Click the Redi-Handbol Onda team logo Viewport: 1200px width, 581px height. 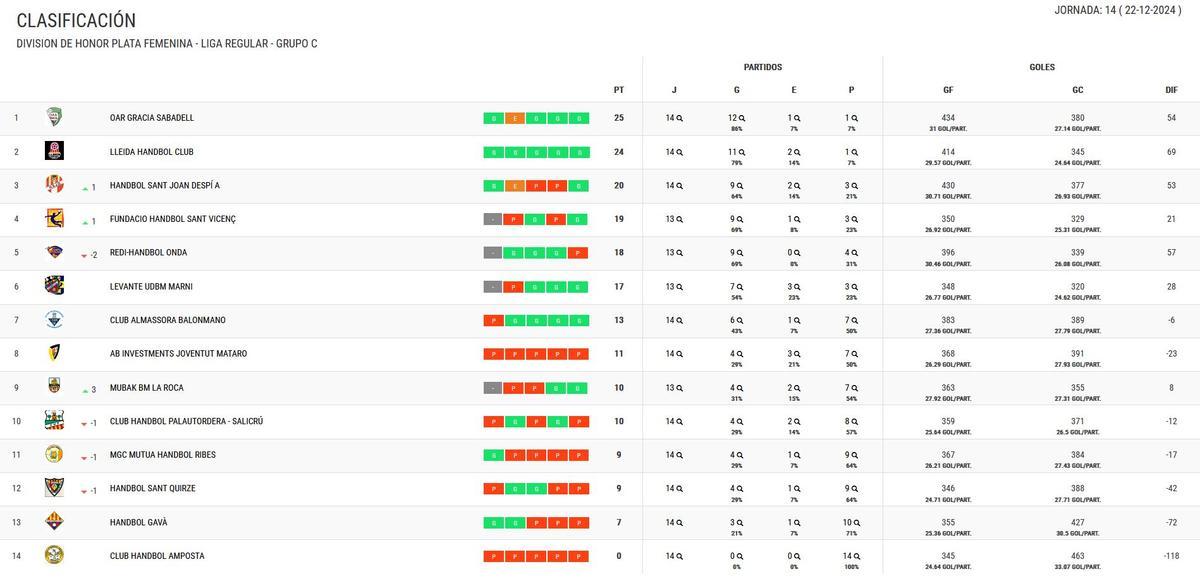[x=54, y=252]
